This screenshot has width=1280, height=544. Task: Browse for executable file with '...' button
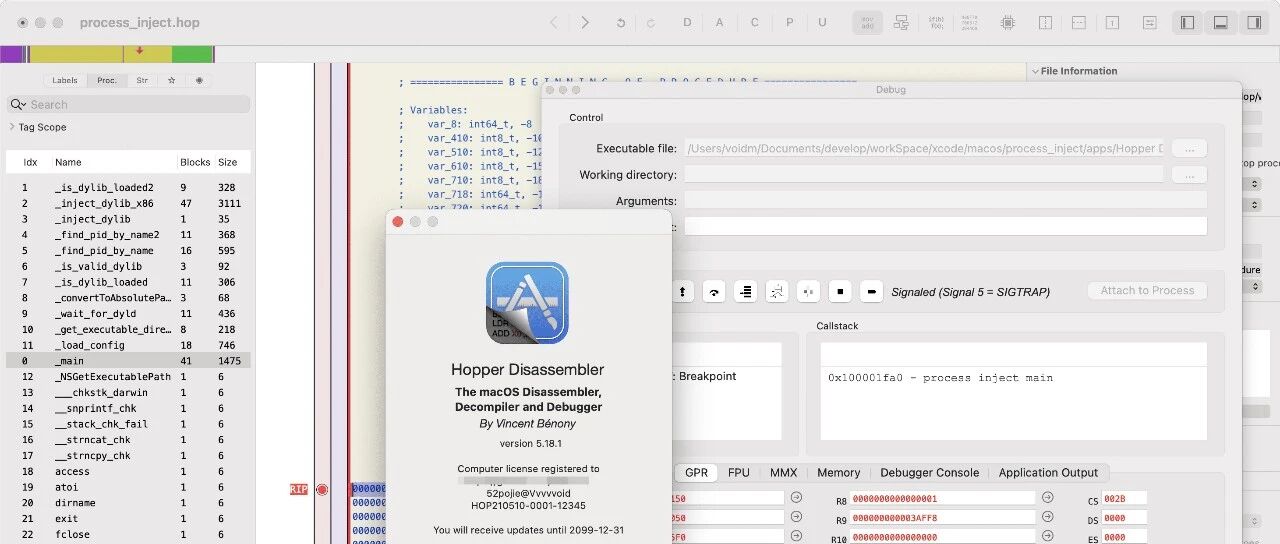pyautogui.click(x=1189, y=148)
